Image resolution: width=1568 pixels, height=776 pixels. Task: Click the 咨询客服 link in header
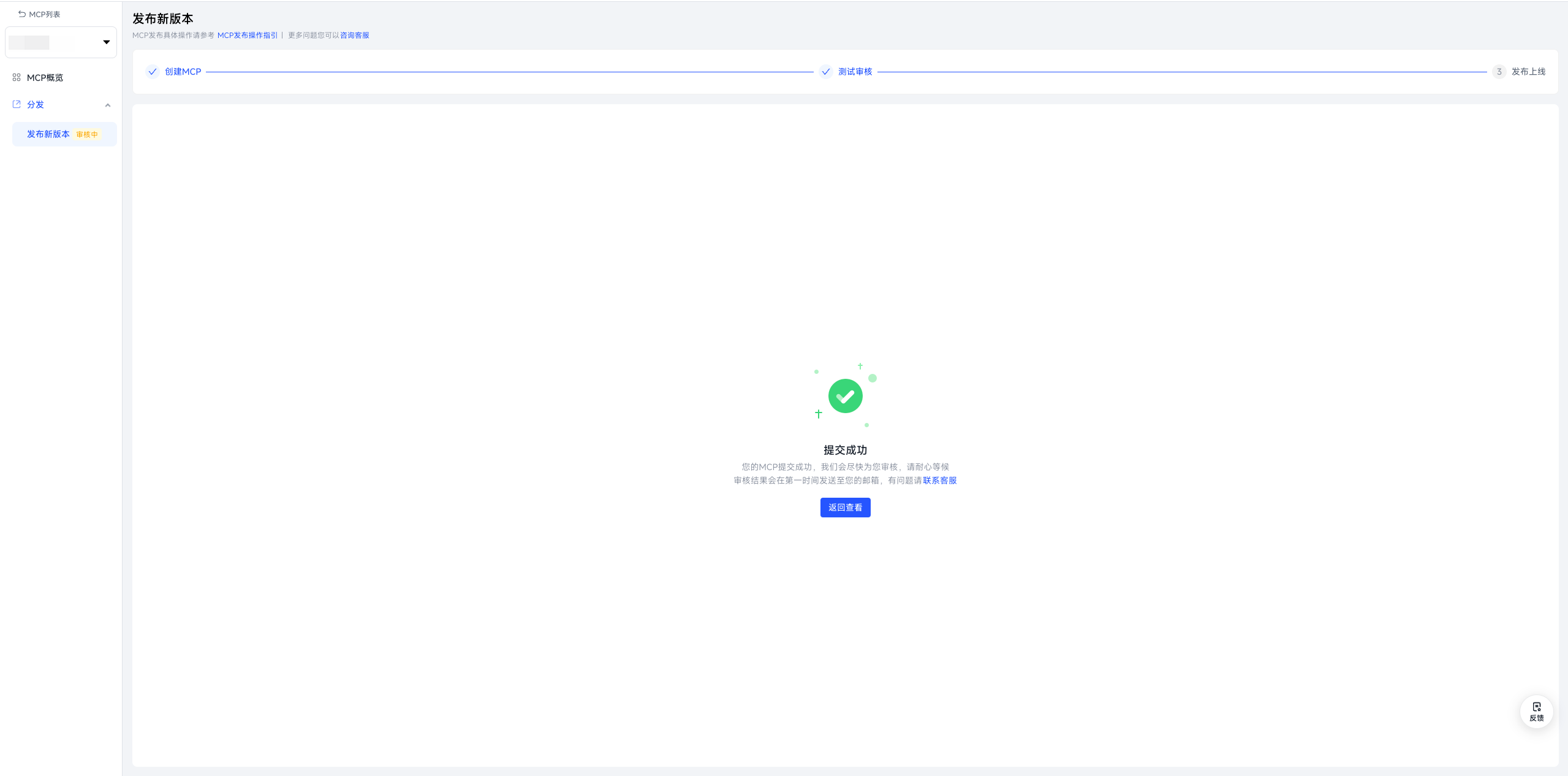354,36
